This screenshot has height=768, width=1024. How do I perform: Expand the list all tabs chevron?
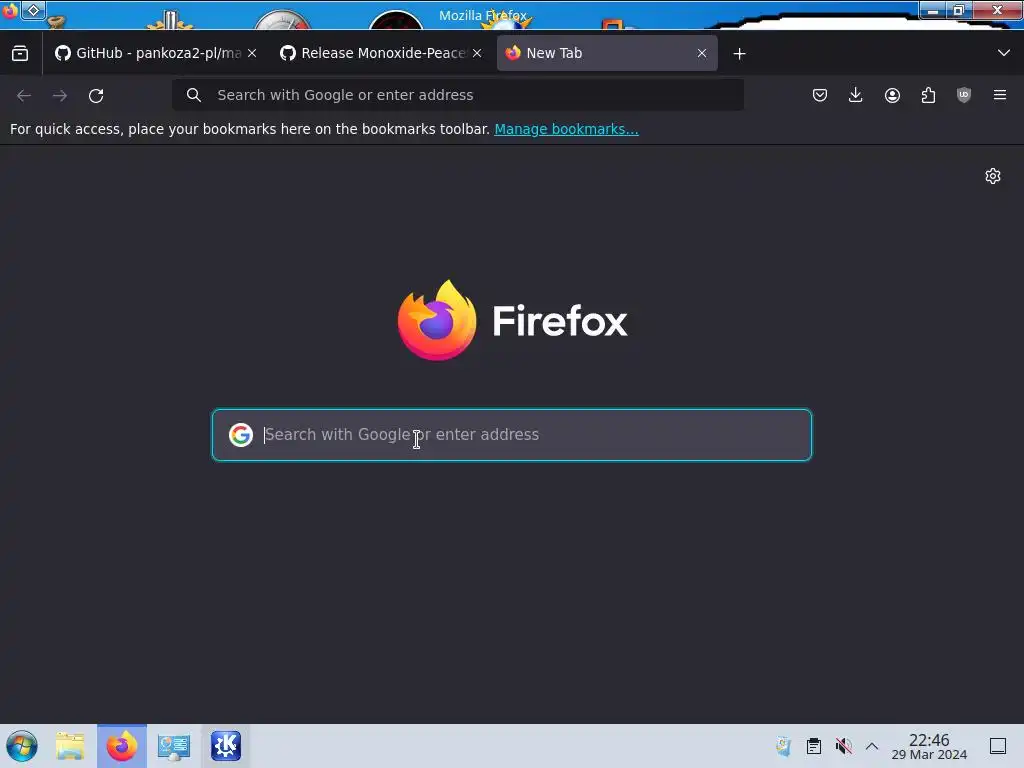[x=1004, y=53]
